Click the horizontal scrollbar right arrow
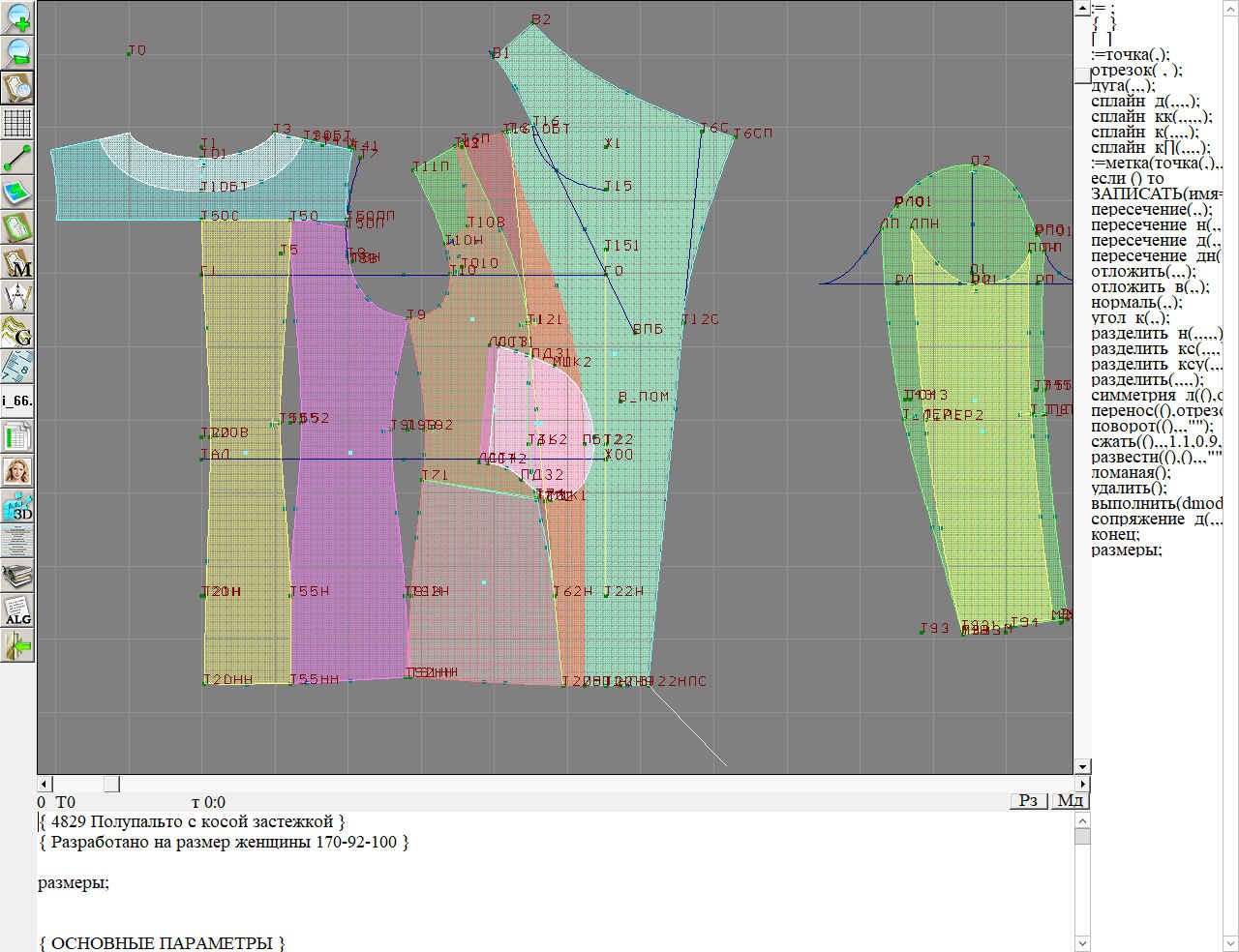 pyautogui.click(x=1082, y=783)
